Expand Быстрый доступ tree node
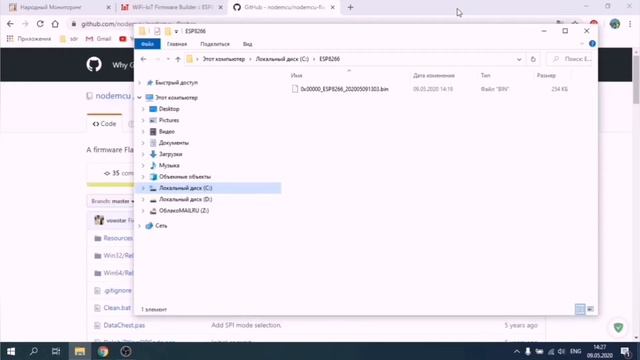Viewport: 640px width, 360px height. tap(140, 83)
